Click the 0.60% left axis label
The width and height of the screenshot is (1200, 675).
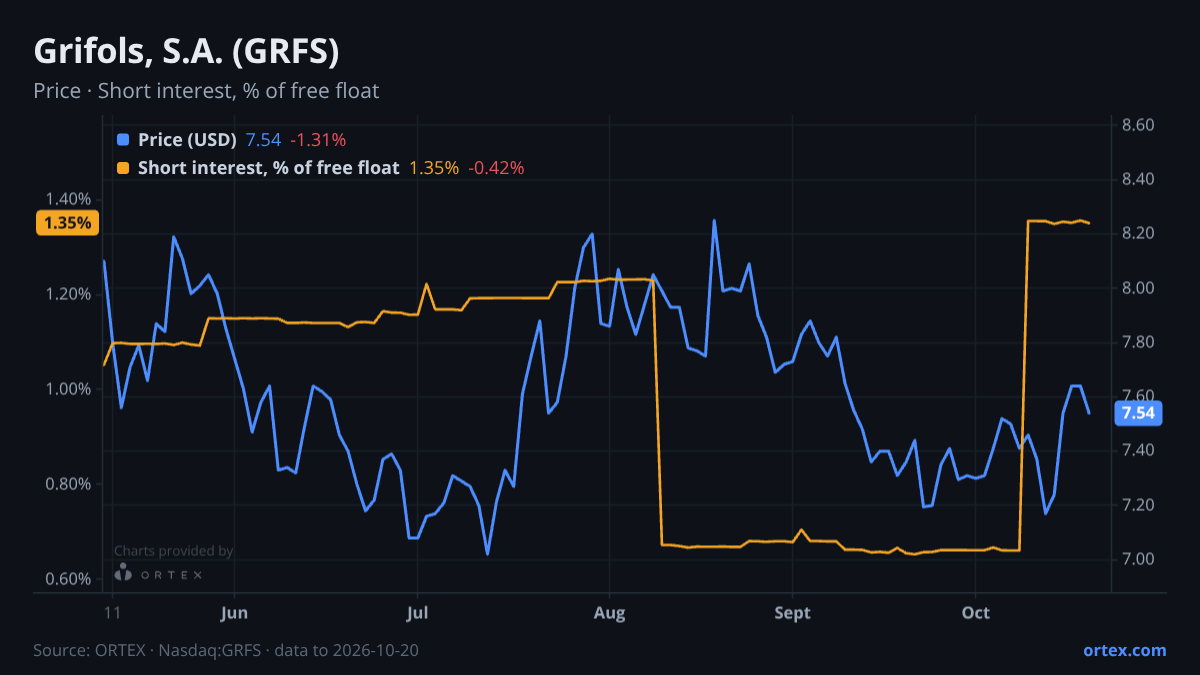click(69, 579)
